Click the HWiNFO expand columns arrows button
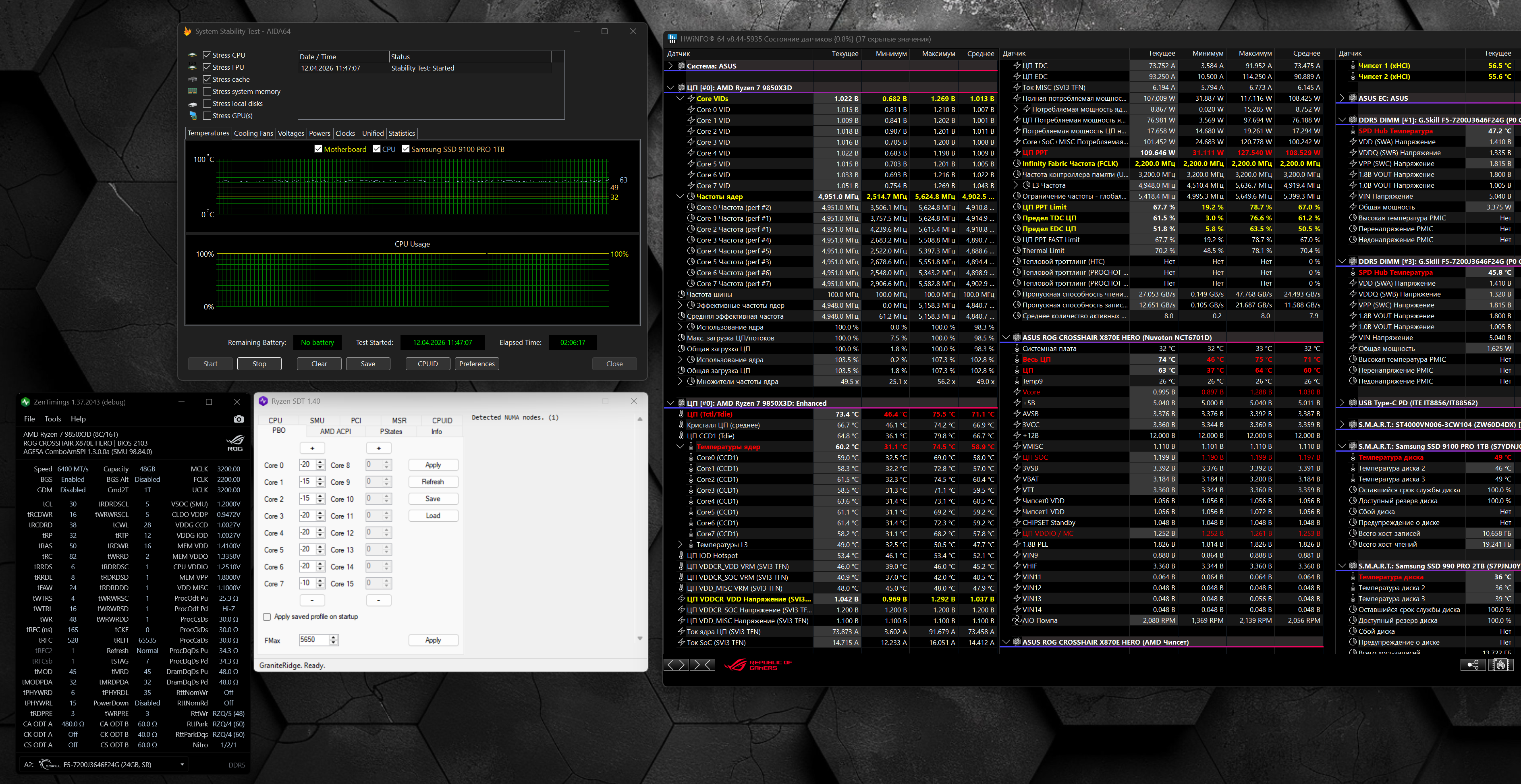 click(x=676, y=665)
